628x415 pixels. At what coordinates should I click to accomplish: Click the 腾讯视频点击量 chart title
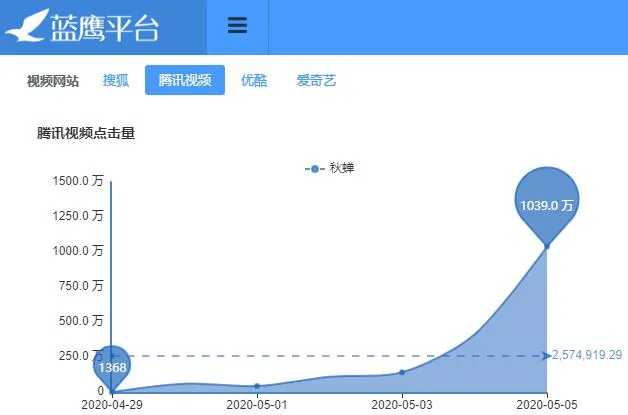click(x=86, y=133)
